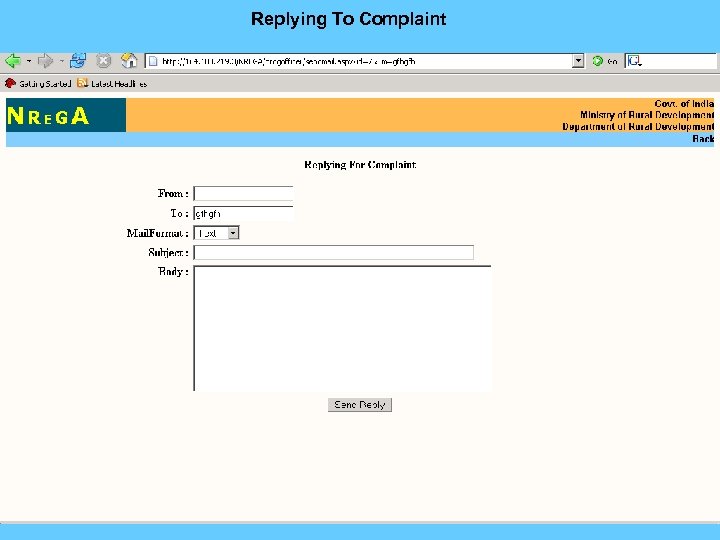Image resolution: width=720 pixels, height=540 pixels.
Task: Click the green Go button
Action: tap(604, 61)
